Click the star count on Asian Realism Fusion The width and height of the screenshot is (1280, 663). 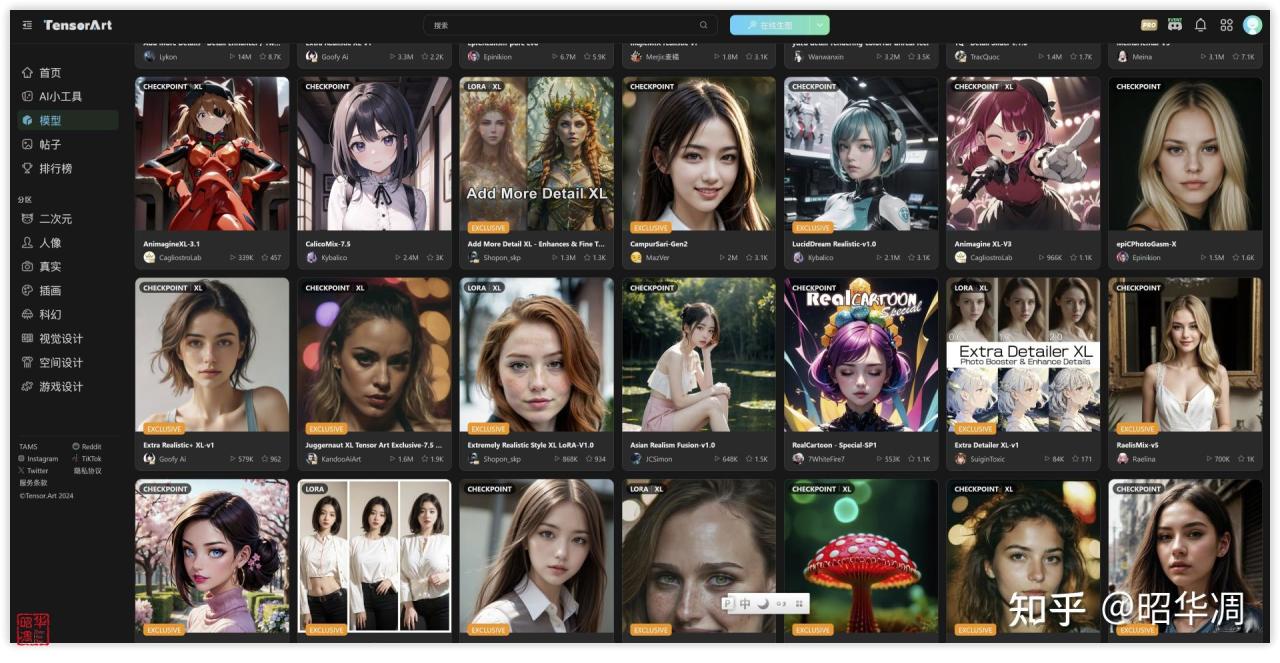757,459
